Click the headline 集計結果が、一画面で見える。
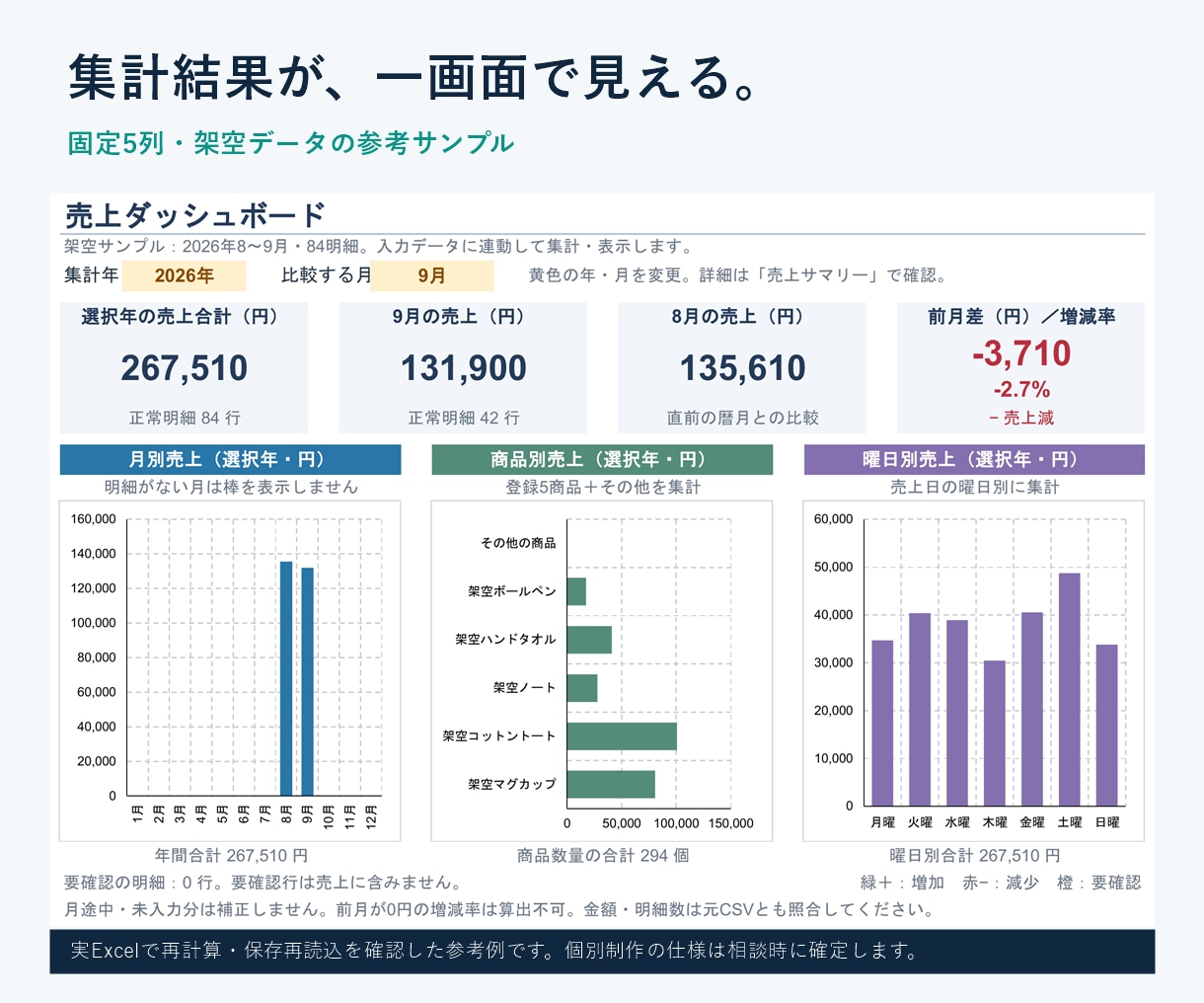 click(414, 78)
